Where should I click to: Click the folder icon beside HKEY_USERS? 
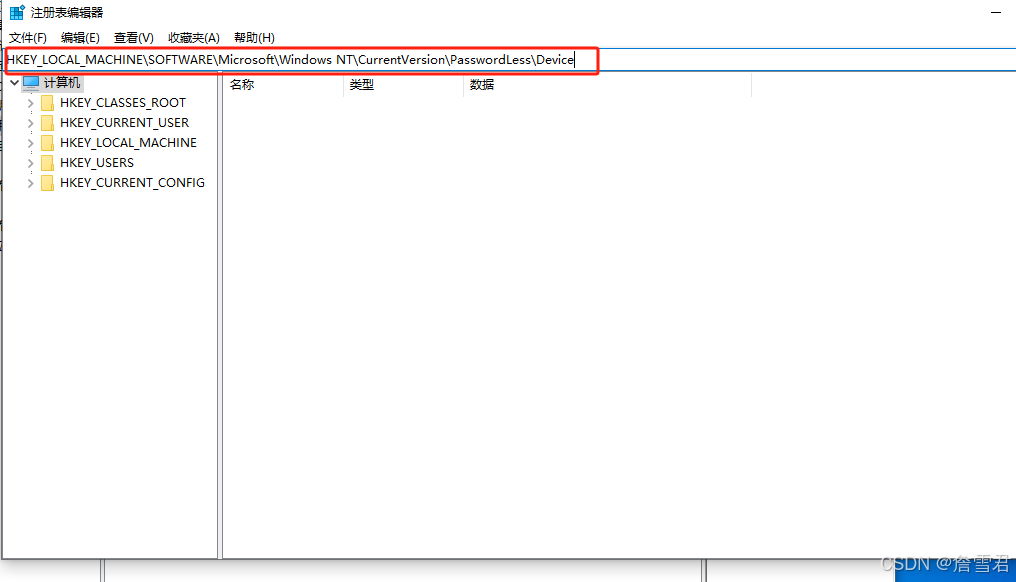coord(47,162)
